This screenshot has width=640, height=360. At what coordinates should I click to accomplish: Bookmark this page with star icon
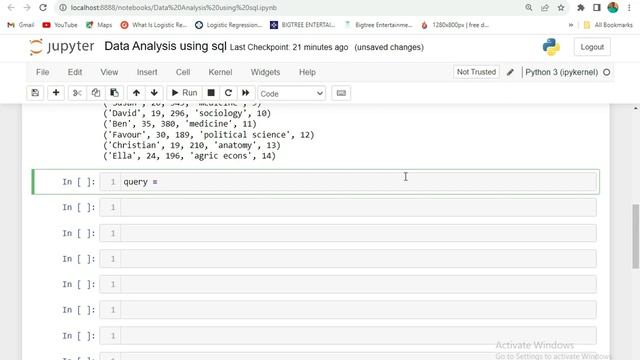(561, 8)
